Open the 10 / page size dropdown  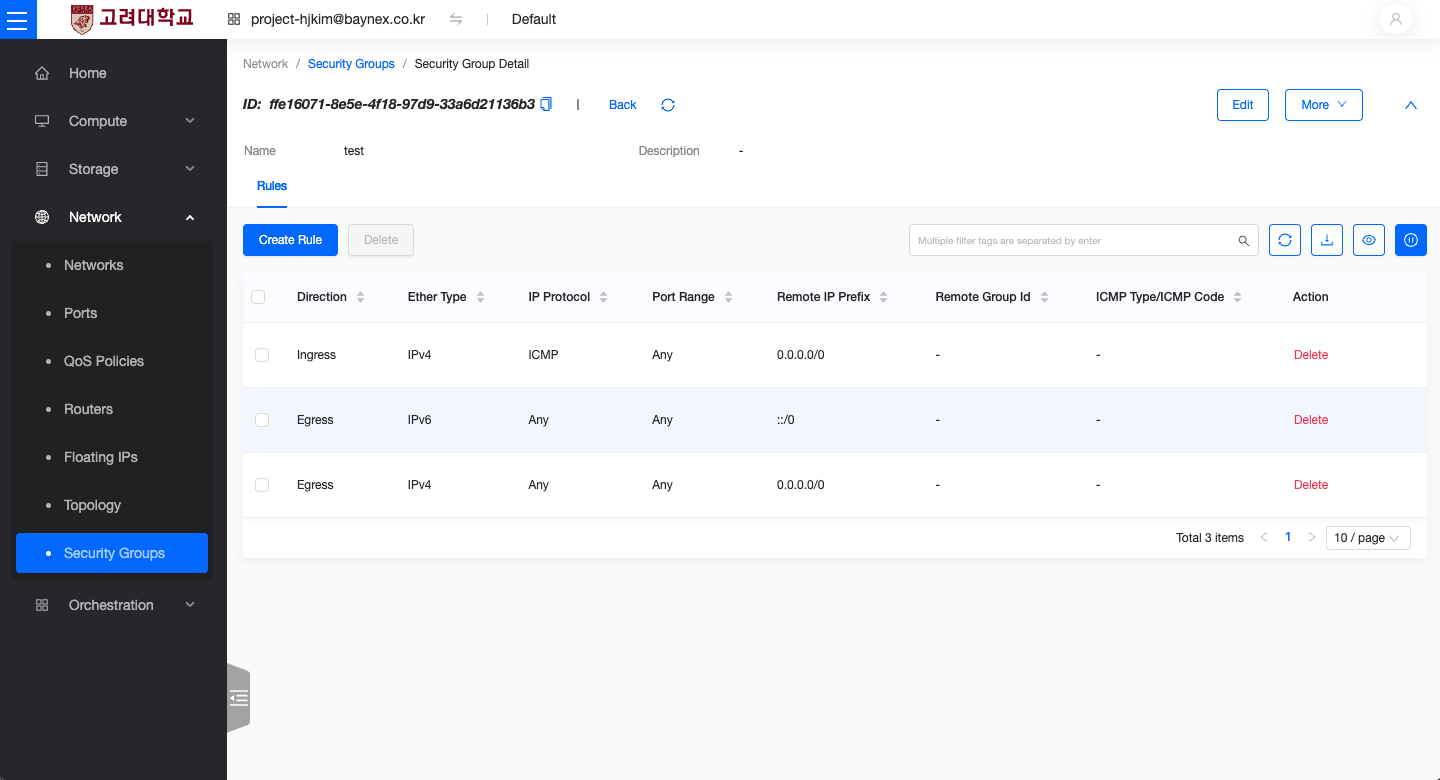click(1368, 538)
